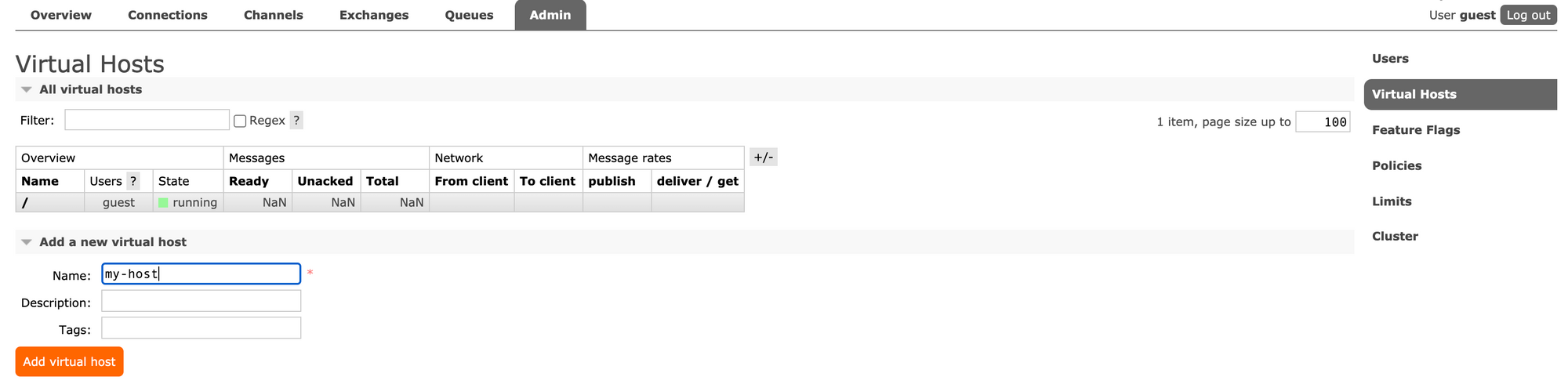Click the Users column help question mark
The image size is (1568, 384).
point(133,181)
